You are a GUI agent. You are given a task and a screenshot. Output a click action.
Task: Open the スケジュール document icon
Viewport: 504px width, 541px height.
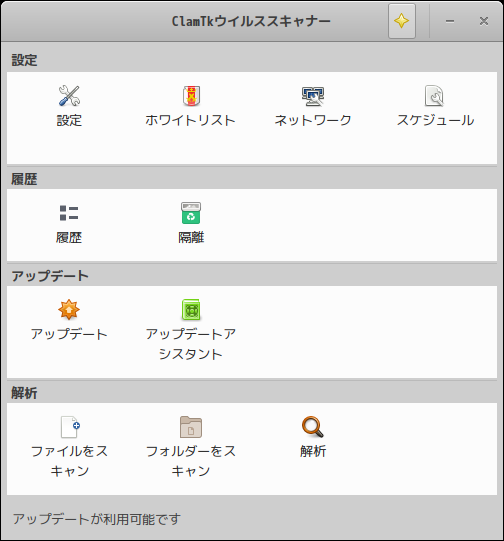(x=434, y=95)
